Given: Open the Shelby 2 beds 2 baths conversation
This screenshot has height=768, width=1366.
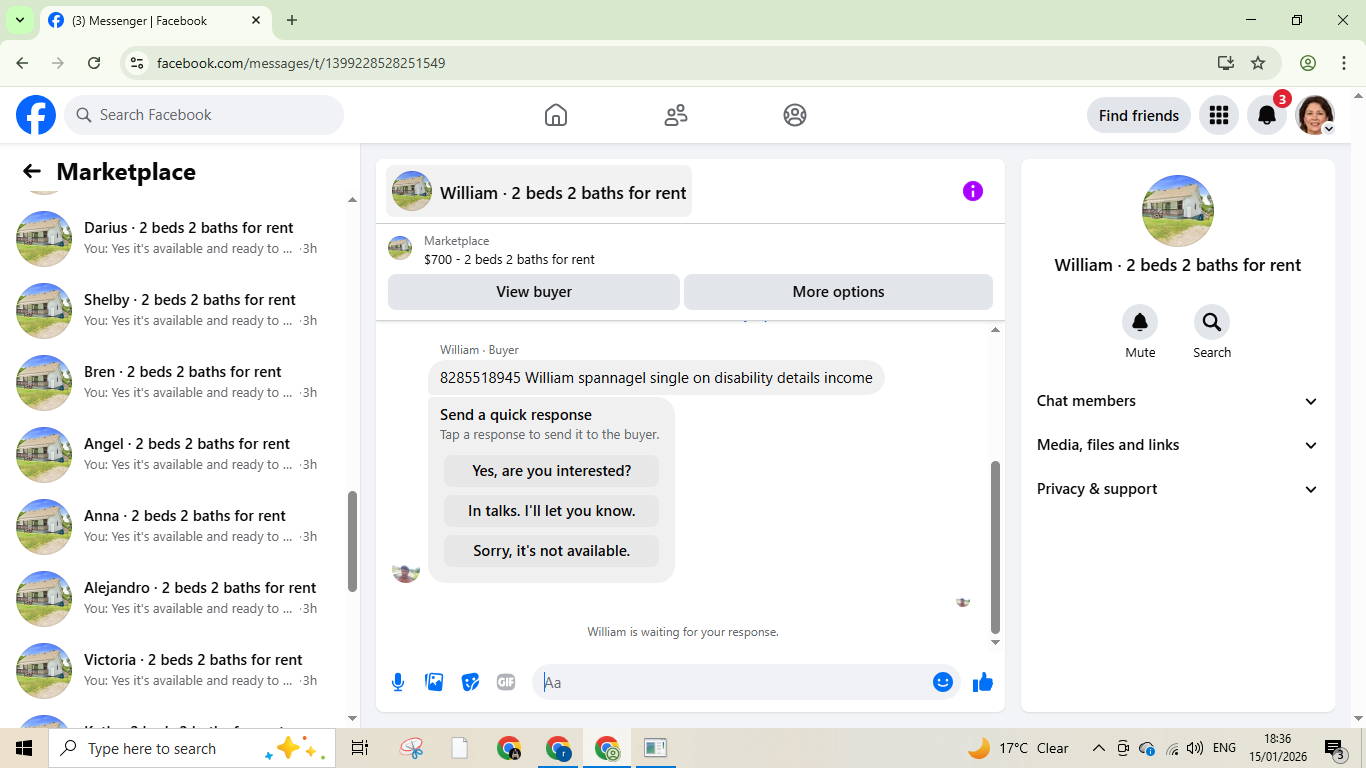Looking at the screenshot, I should 176,310.
